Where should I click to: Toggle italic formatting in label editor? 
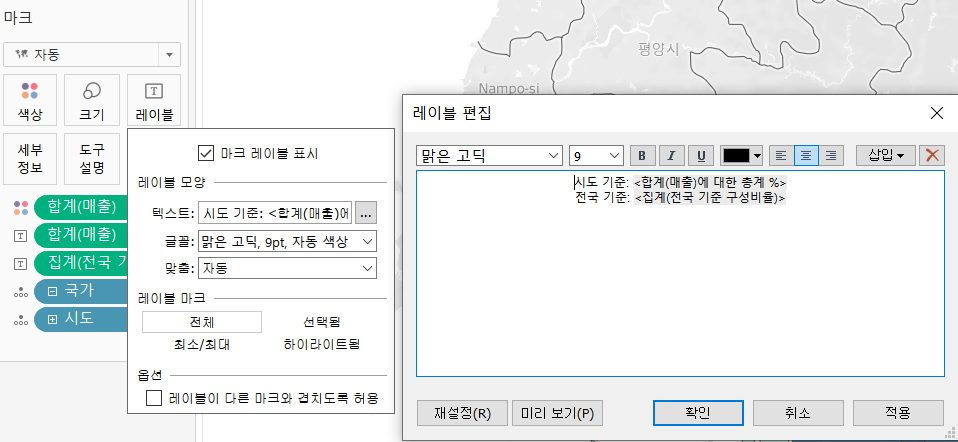click(671, 155)
